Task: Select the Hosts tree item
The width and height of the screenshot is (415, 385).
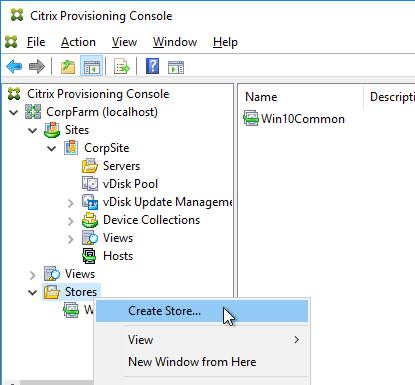Action: (118, 256)
